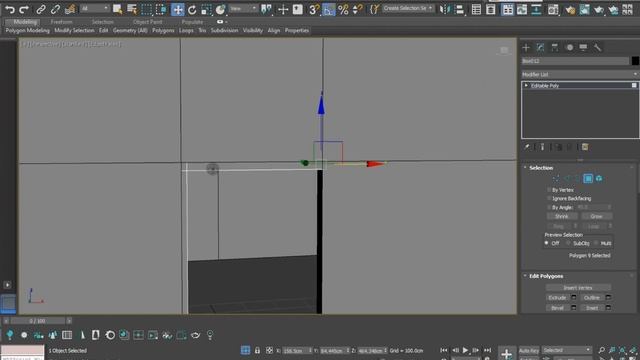Collapse the Selection rollout
Viewport: 640px width, 360px height.
[x=525, y=168]
